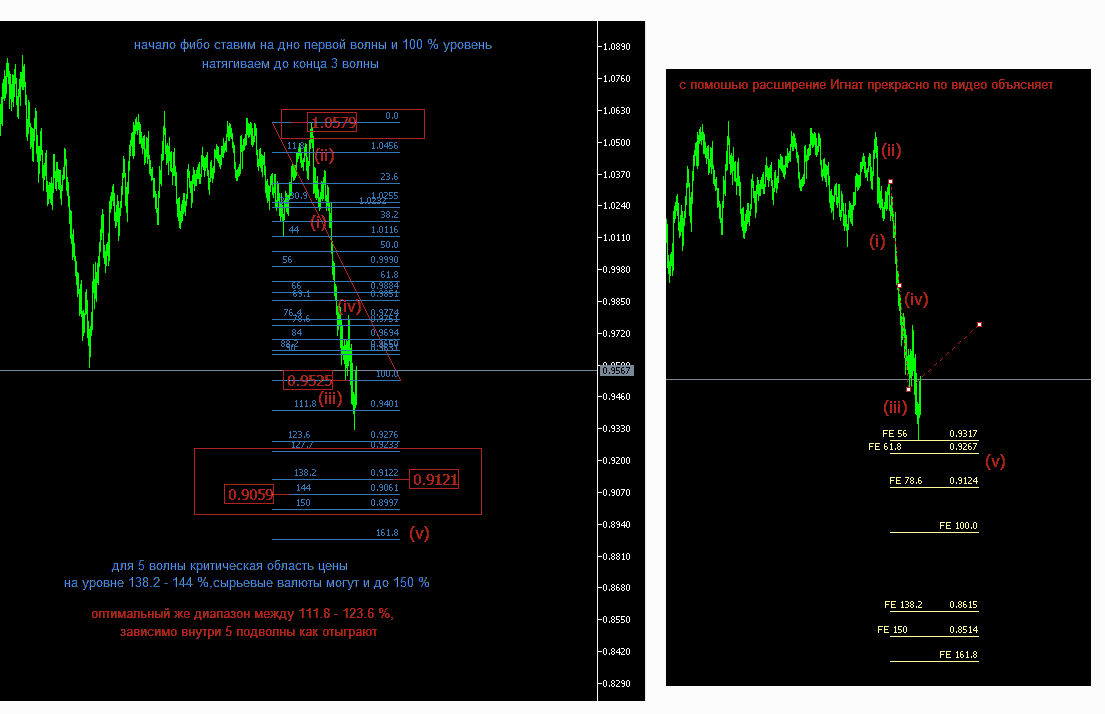The image size is (1105, 714).
Task: Click wave (iv) label in right chart
Action: [916, 299]
